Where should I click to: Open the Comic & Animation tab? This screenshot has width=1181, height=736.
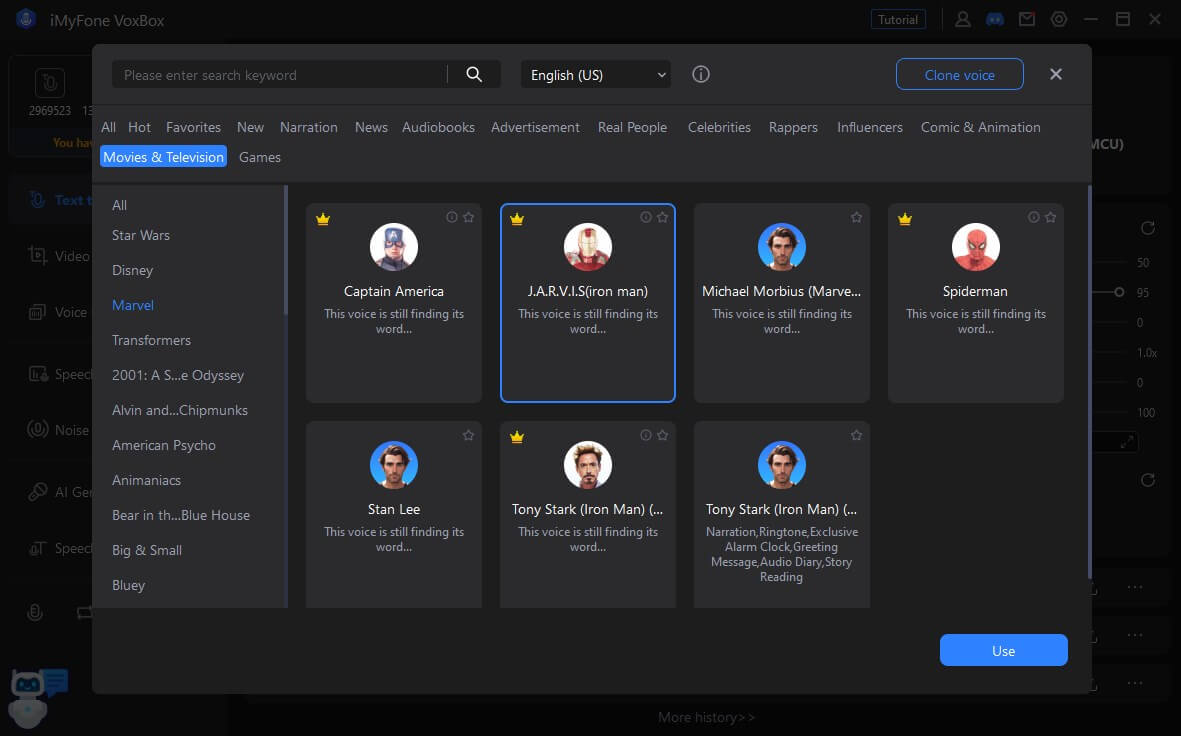coord(981,127)
